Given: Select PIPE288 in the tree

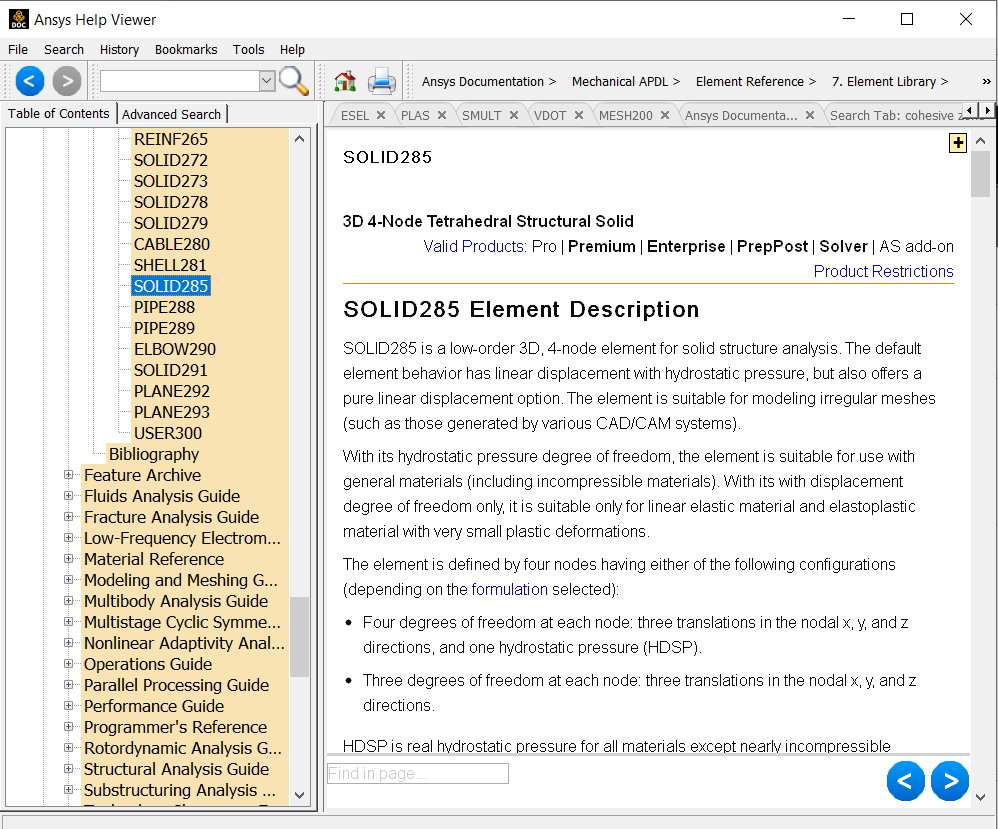Looking at the screenshot, I should pyautogui.click(x=164, y=308).
